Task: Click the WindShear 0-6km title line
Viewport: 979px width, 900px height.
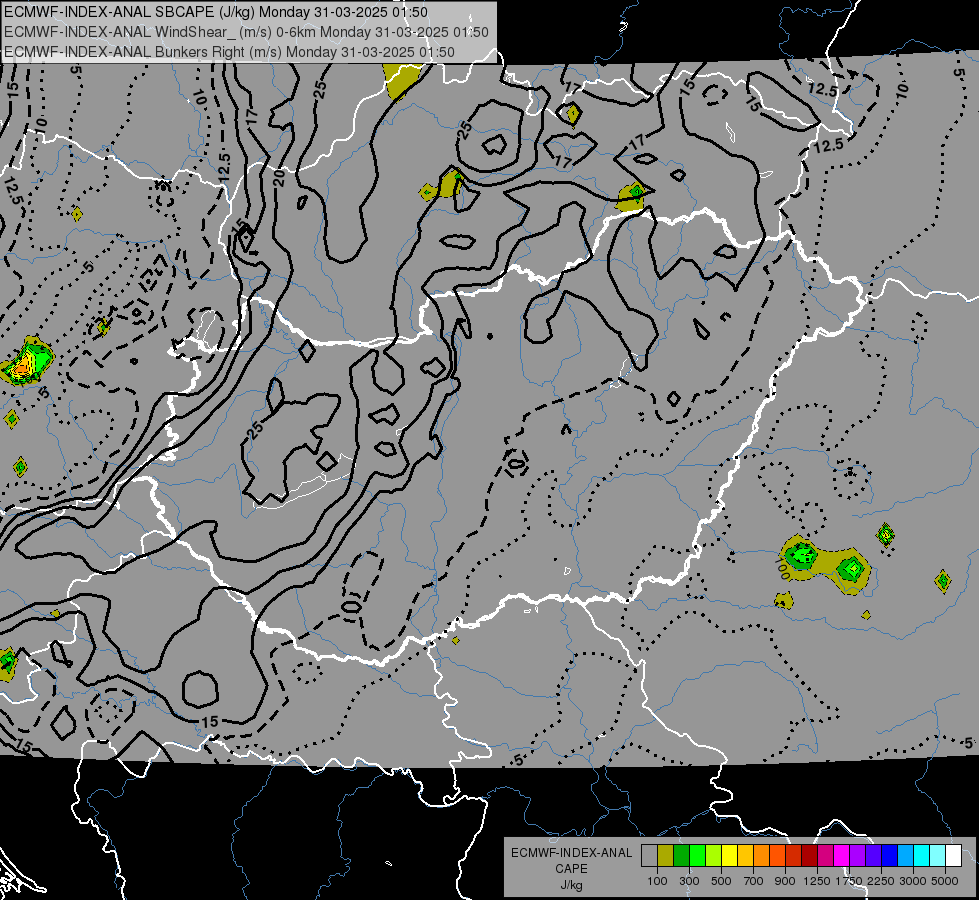Action: click(x=246, y=32)
